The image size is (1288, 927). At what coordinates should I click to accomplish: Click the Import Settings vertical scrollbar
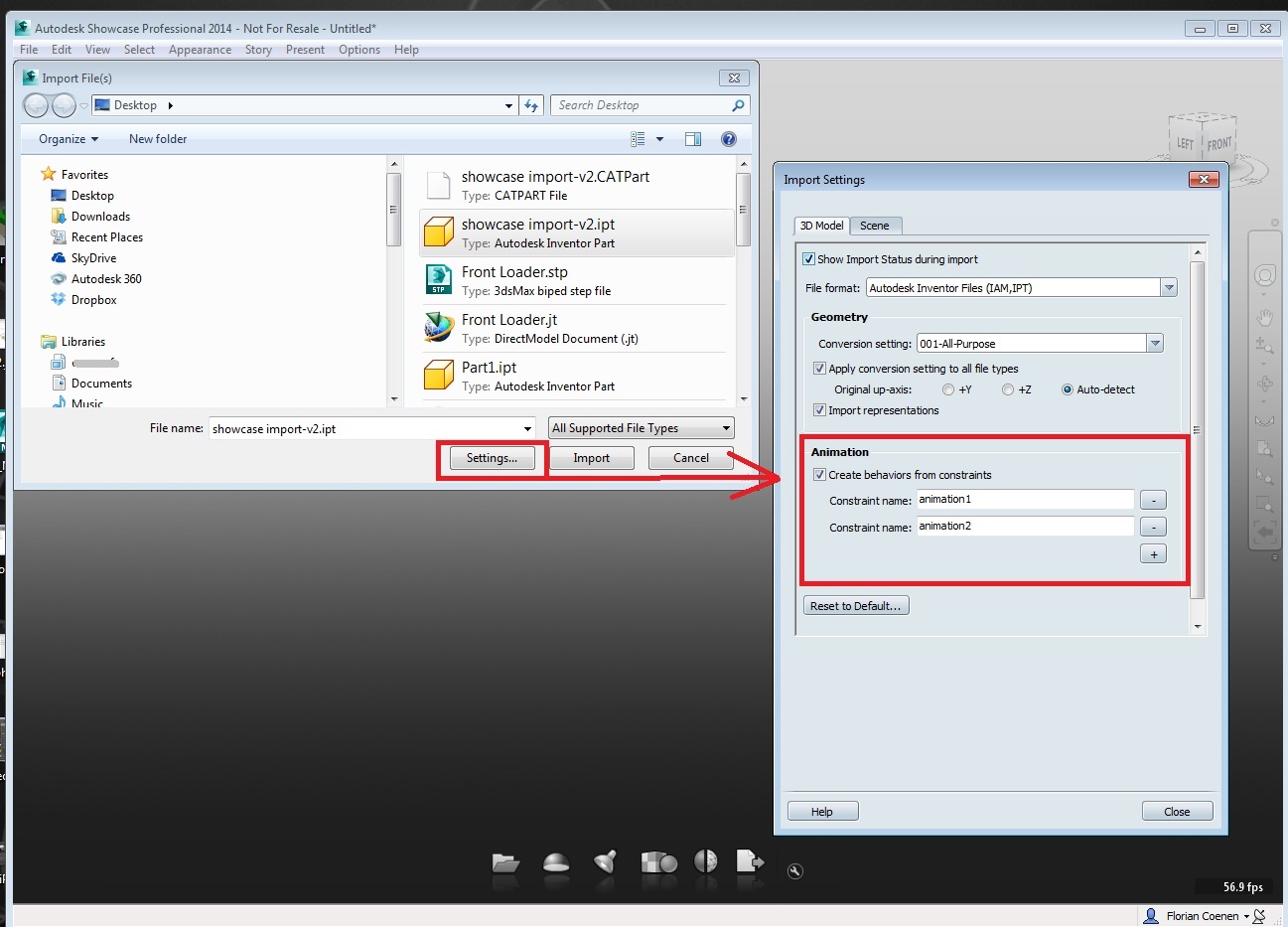[1198, 430]
